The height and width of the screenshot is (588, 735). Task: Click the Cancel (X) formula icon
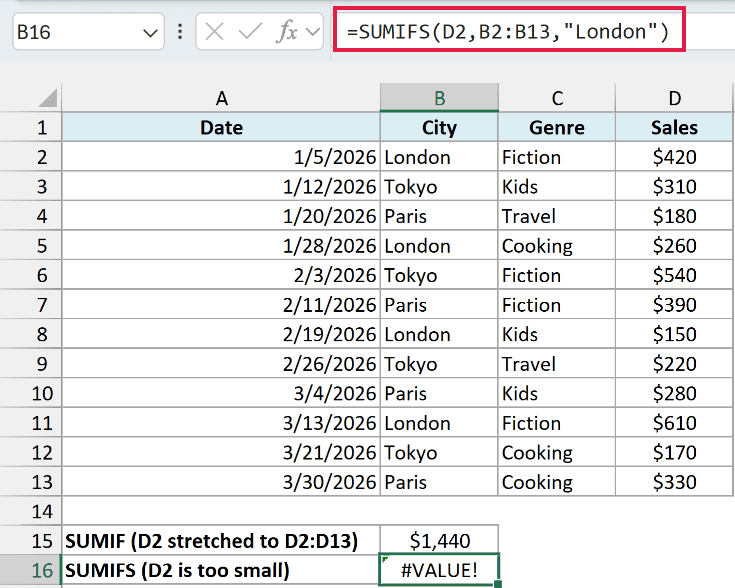tap(214, 32)
